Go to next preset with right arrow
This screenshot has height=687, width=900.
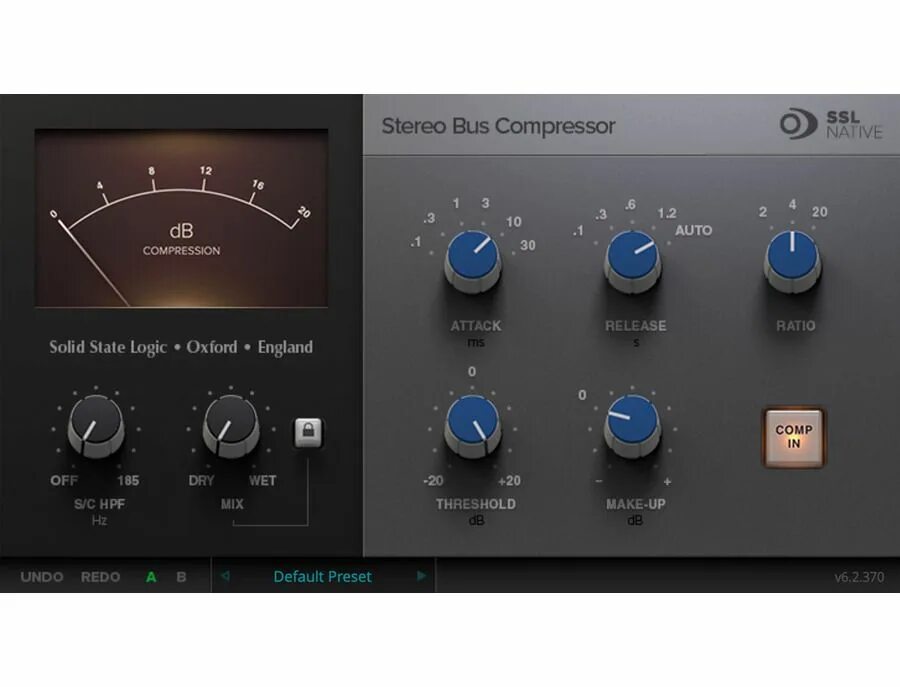[x=421, y=576]
